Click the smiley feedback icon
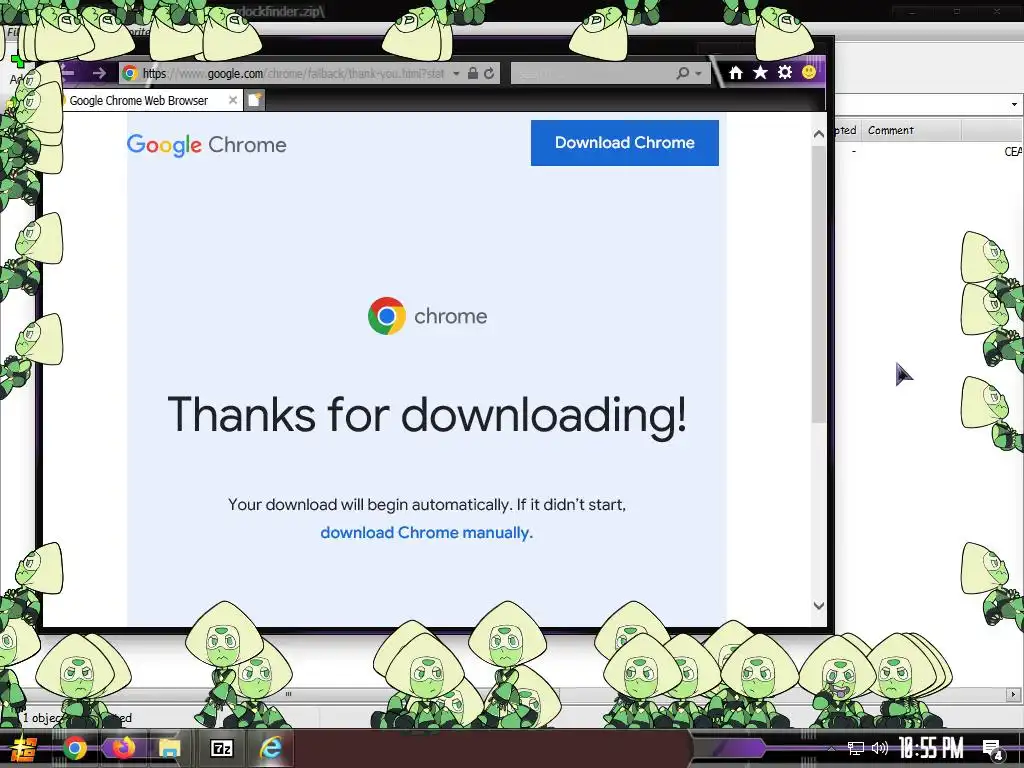Screen dimensions: 1024x768 click(x=809, y=72)
